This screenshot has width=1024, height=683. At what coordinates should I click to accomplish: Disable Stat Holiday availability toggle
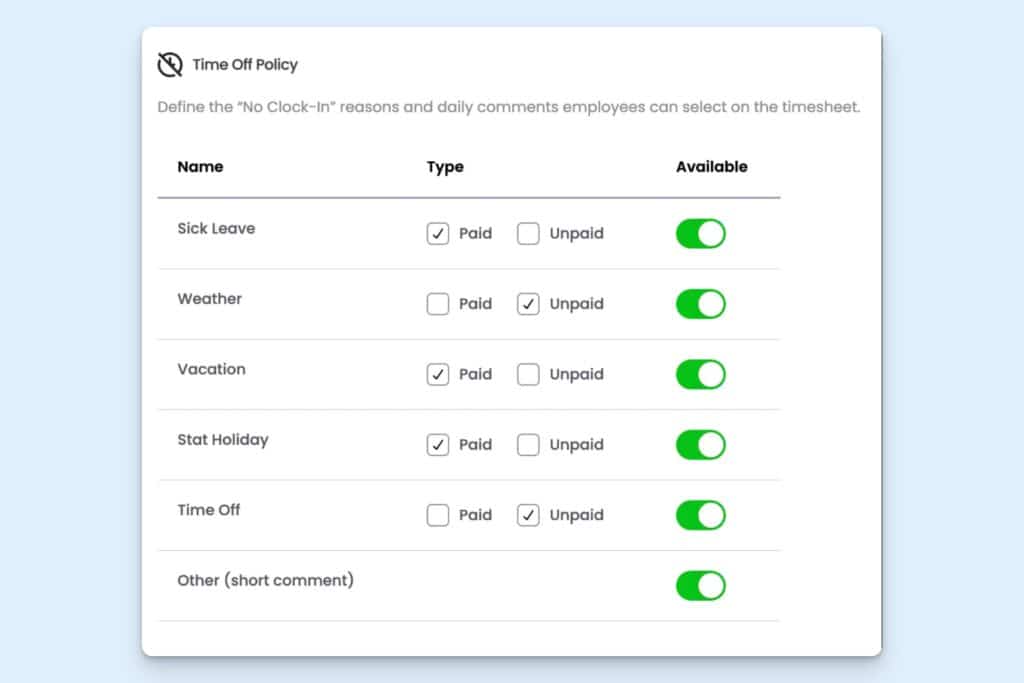pos(700,445)
